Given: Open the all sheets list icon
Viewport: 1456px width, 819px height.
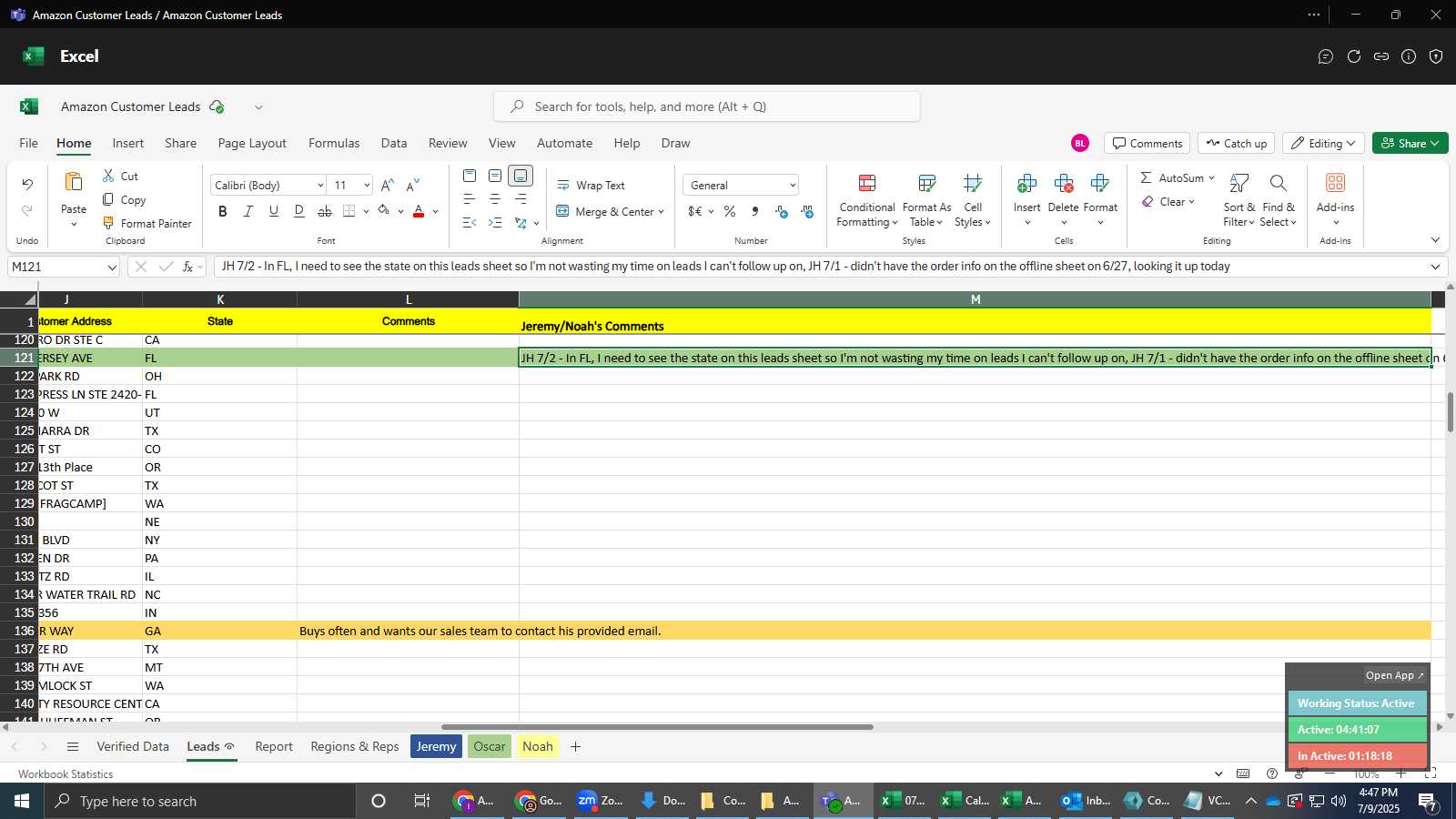Looking at the screenshot, I should point(73,746).
